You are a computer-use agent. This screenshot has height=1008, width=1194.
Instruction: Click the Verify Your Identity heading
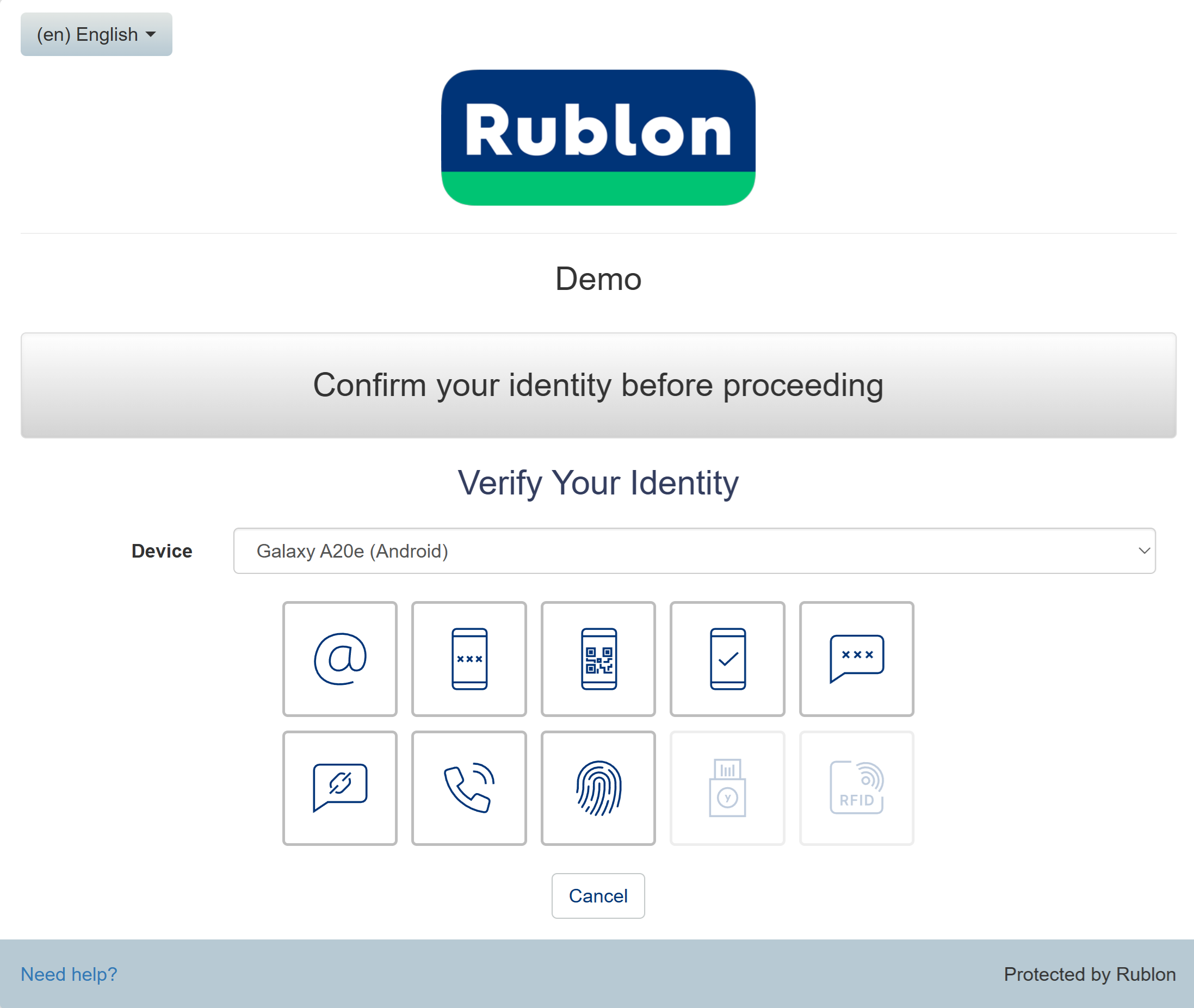point(598,483)
